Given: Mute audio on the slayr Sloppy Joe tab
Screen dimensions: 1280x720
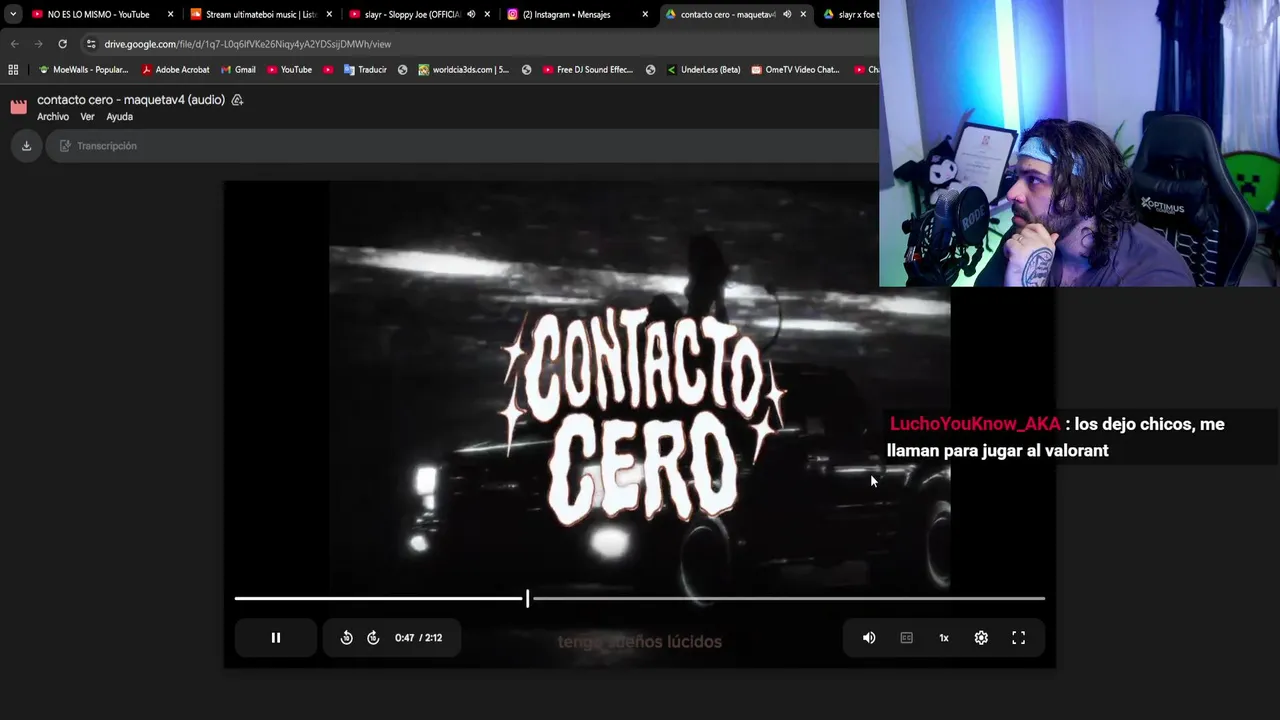Looking at the screenshot, I should [x=471, y=15].
